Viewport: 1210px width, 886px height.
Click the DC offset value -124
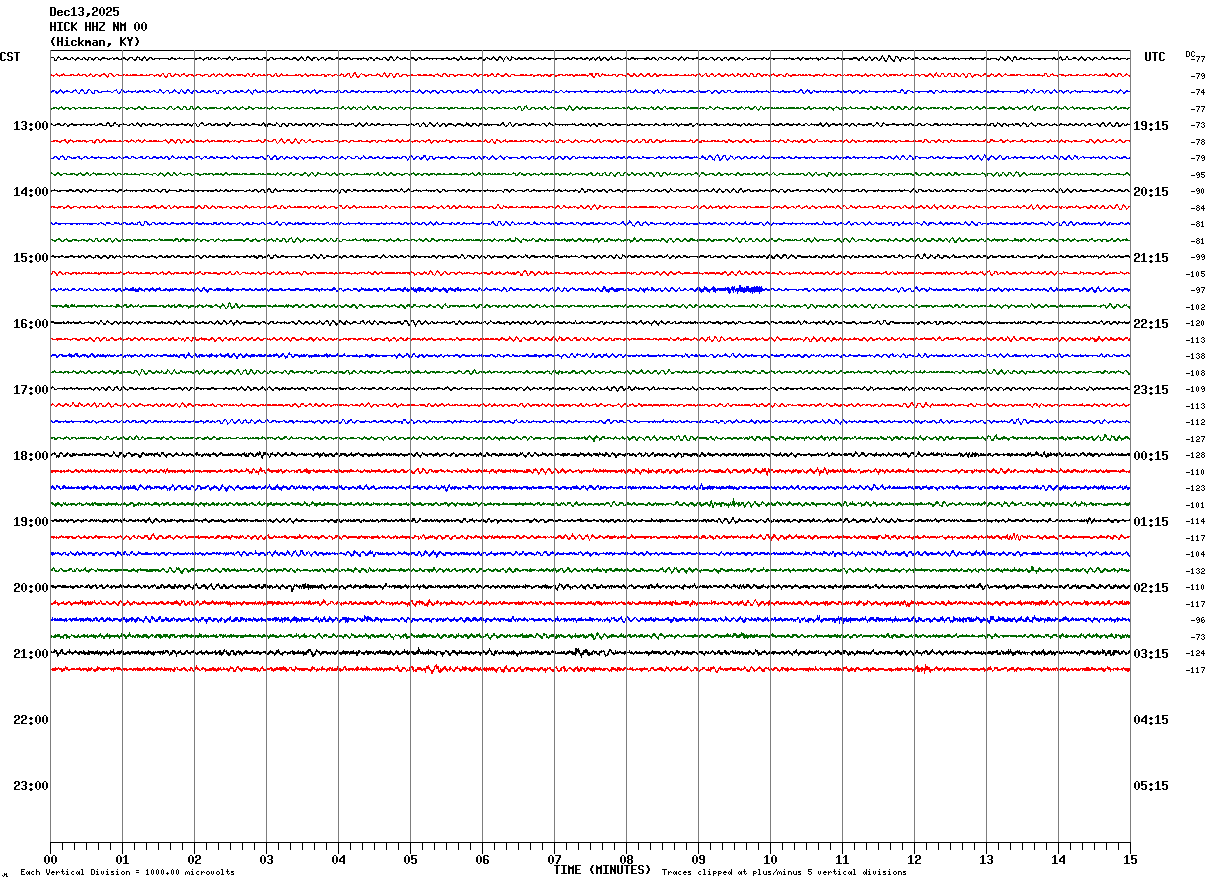1195,653
